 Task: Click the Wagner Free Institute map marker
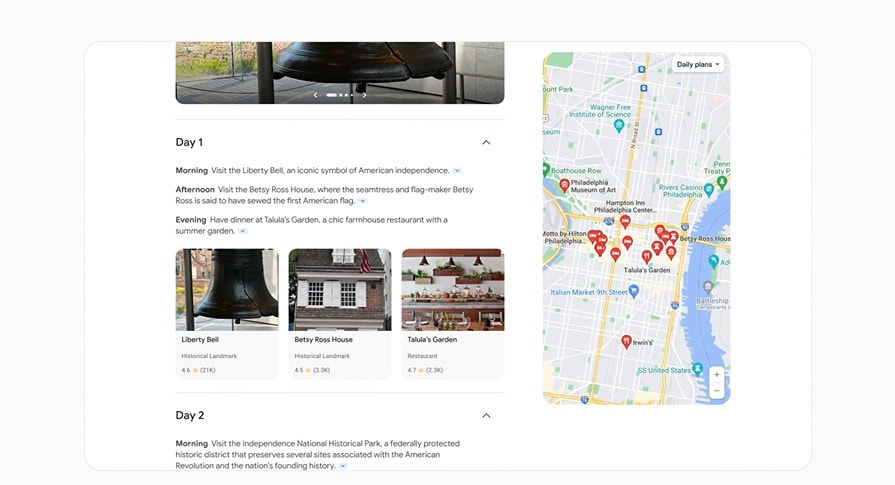[619, 126]
